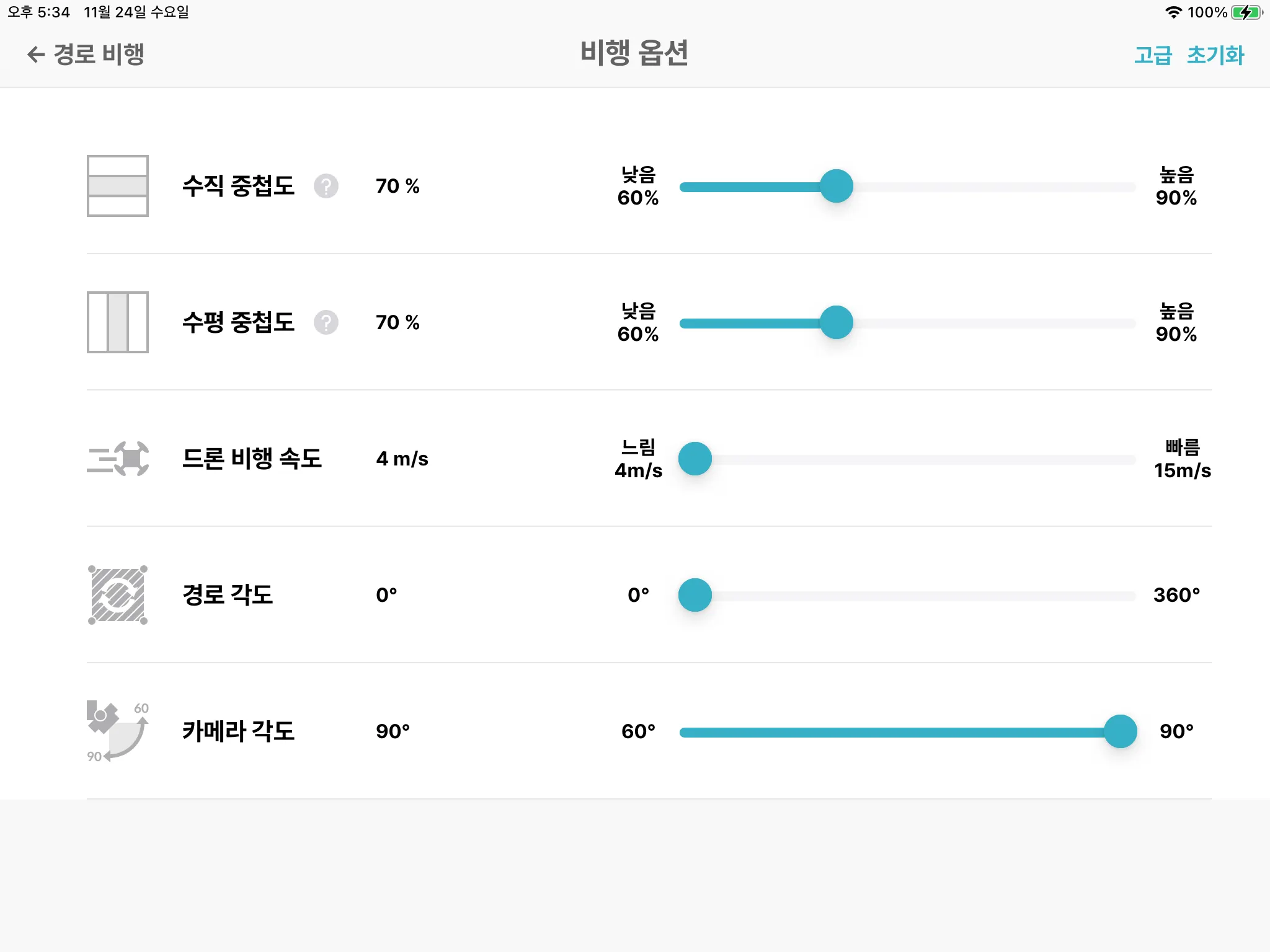The image size is (1270, 952).
Task: Click the horizontal overlap slider handle
Action: click(x=837, y=322)
